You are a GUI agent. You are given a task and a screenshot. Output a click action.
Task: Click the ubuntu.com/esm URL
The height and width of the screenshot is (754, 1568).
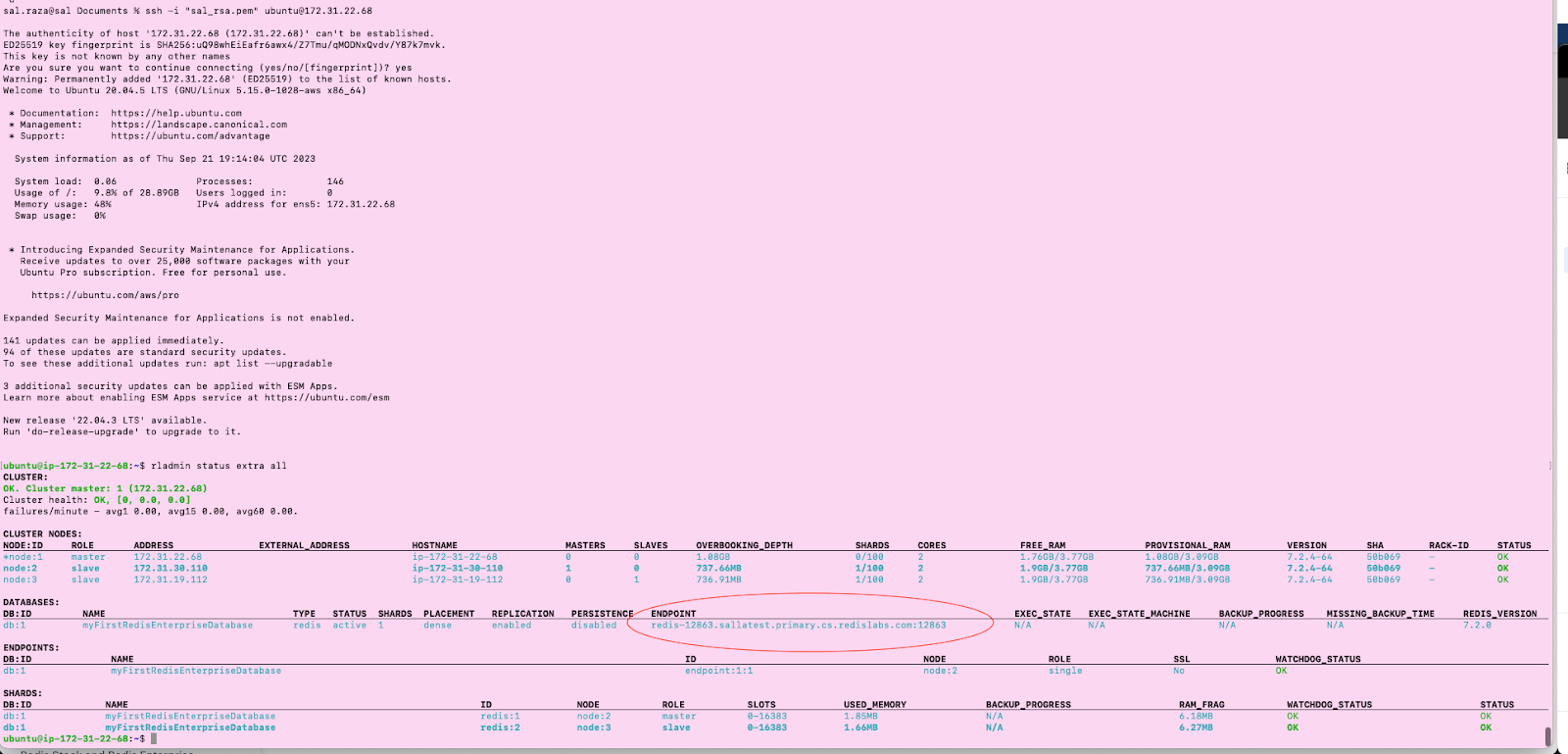pyautogui.click(x=326, y=398)
